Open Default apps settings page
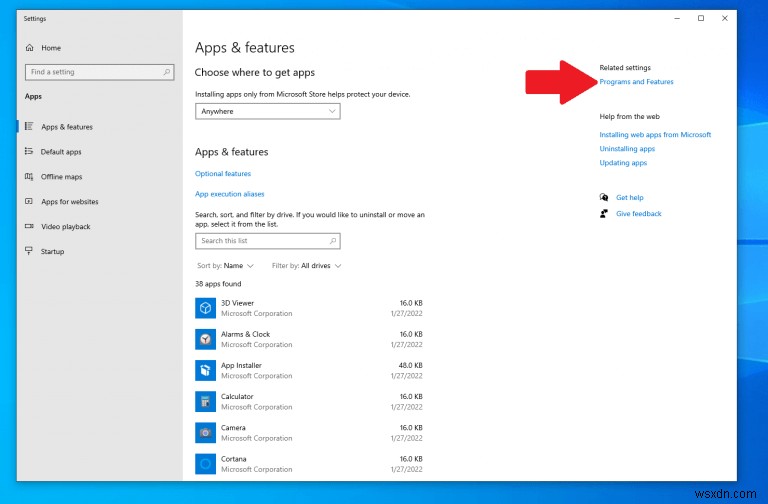768x504 pixels. point(61,152)
